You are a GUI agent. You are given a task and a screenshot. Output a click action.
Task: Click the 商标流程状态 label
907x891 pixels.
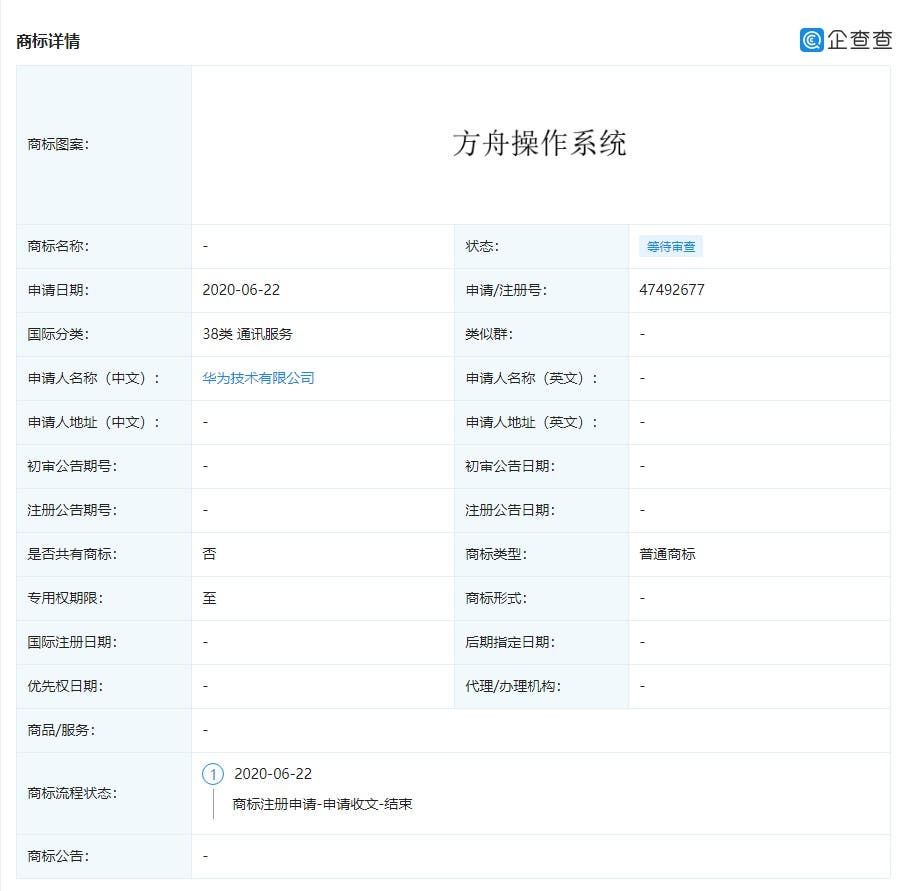[72, 793]
